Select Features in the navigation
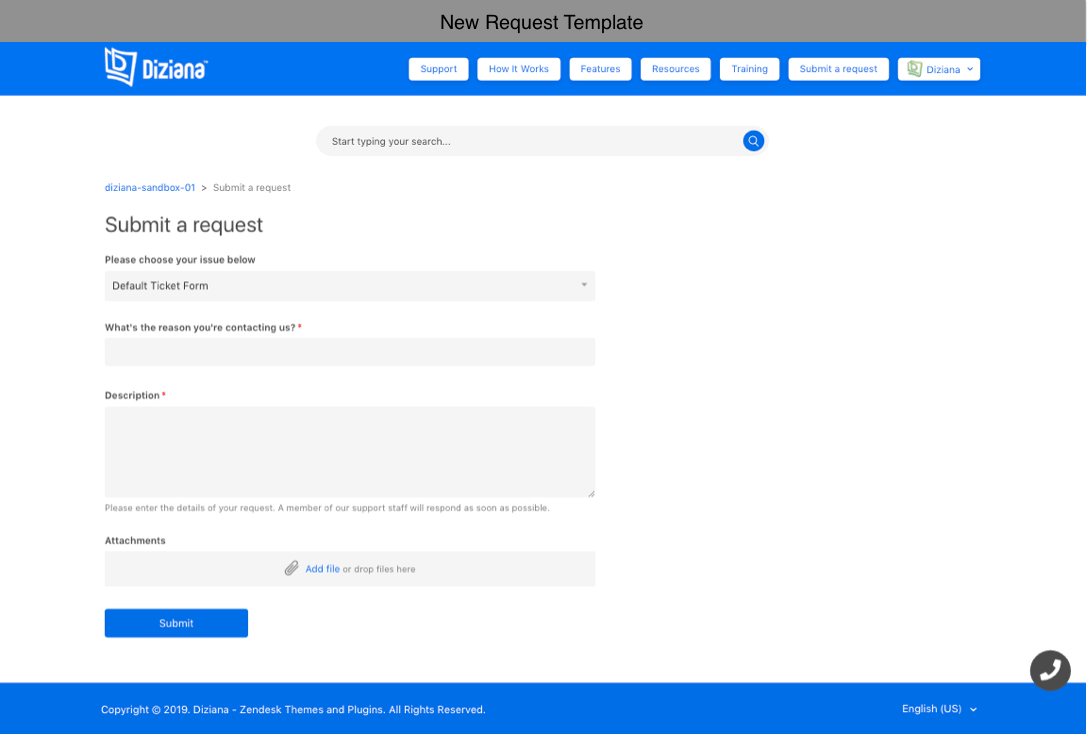Image resolution: width=1087 pixels, height=734 pixels. 600,69
